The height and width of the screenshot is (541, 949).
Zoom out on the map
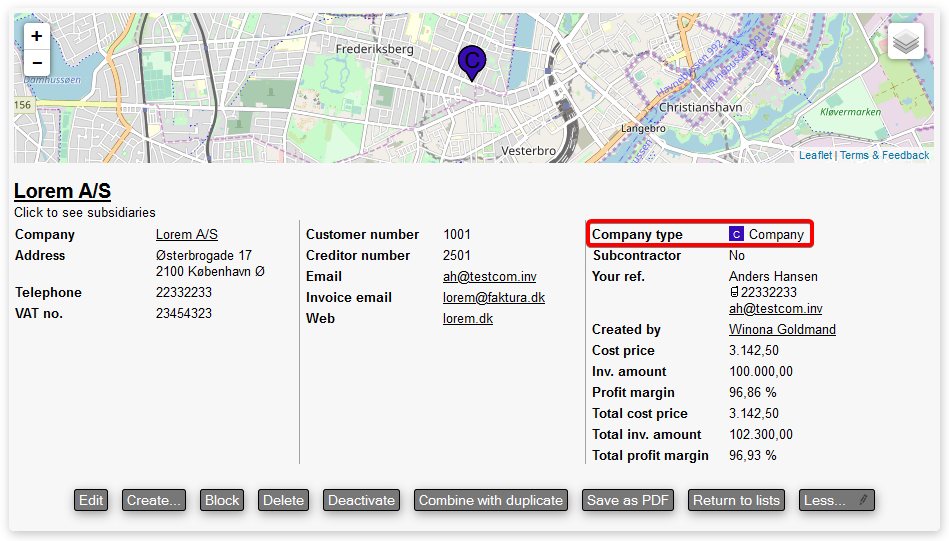(x=37, y=62)
